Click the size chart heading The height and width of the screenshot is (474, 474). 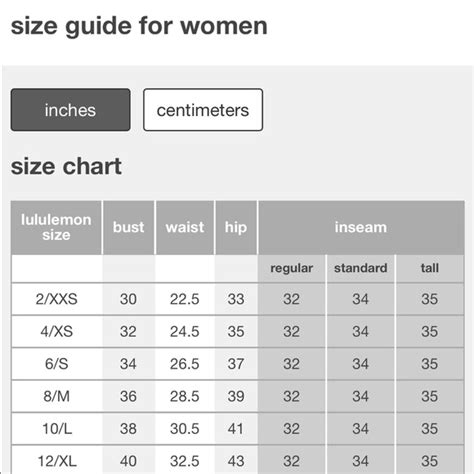pyautogui.click(x=66, y=166)
